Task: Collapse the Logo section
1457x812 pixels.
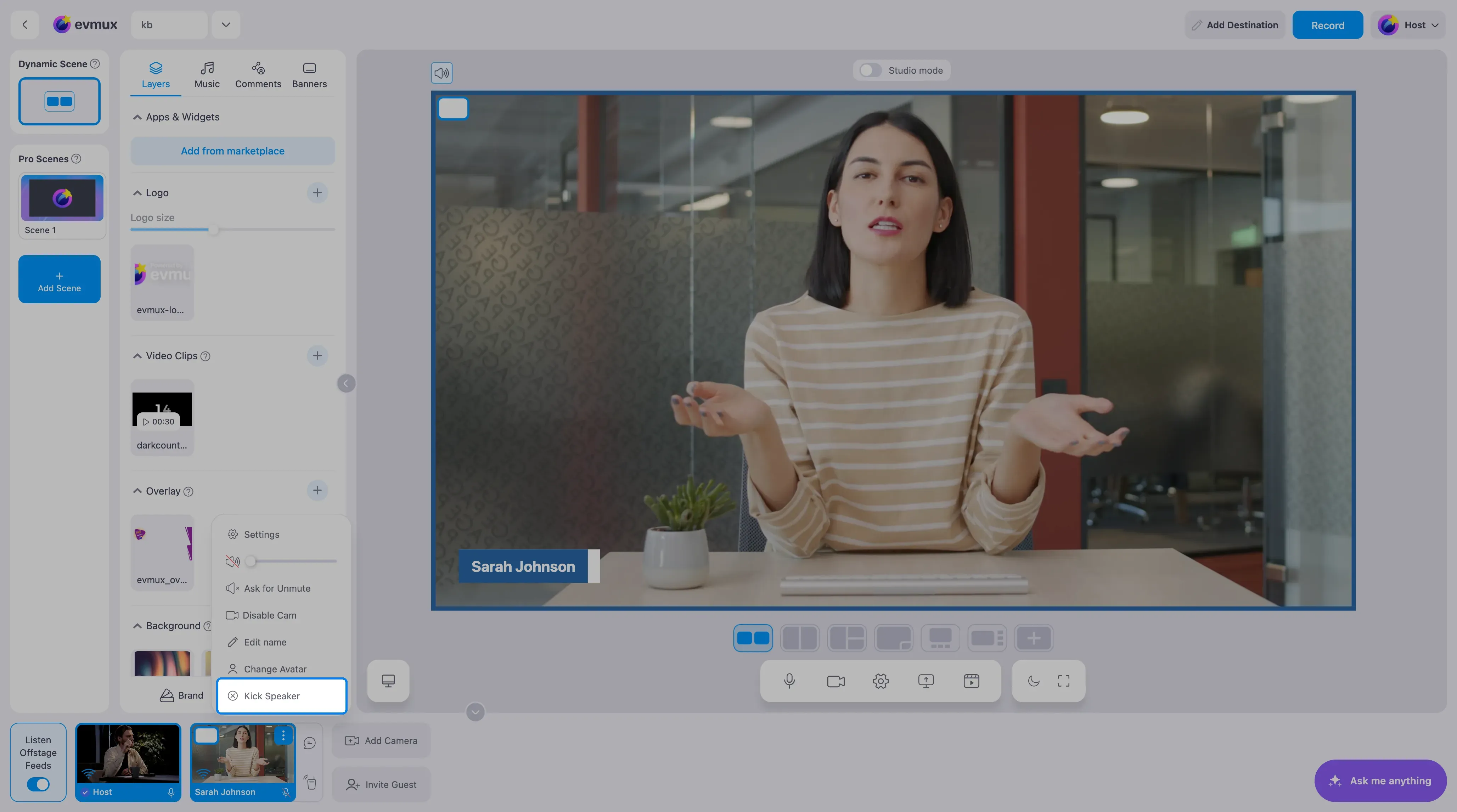Action: (137, 193)
